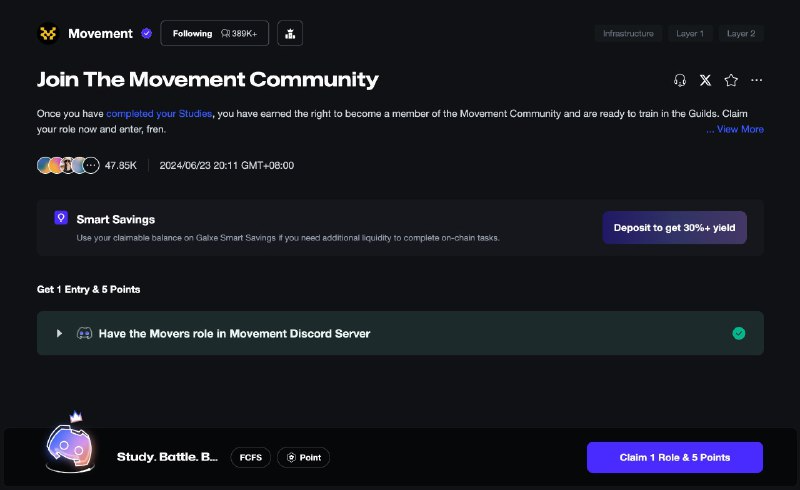Click the participant avatars group
The width and height of the screenshot is (800, 490).
point(68,165)
